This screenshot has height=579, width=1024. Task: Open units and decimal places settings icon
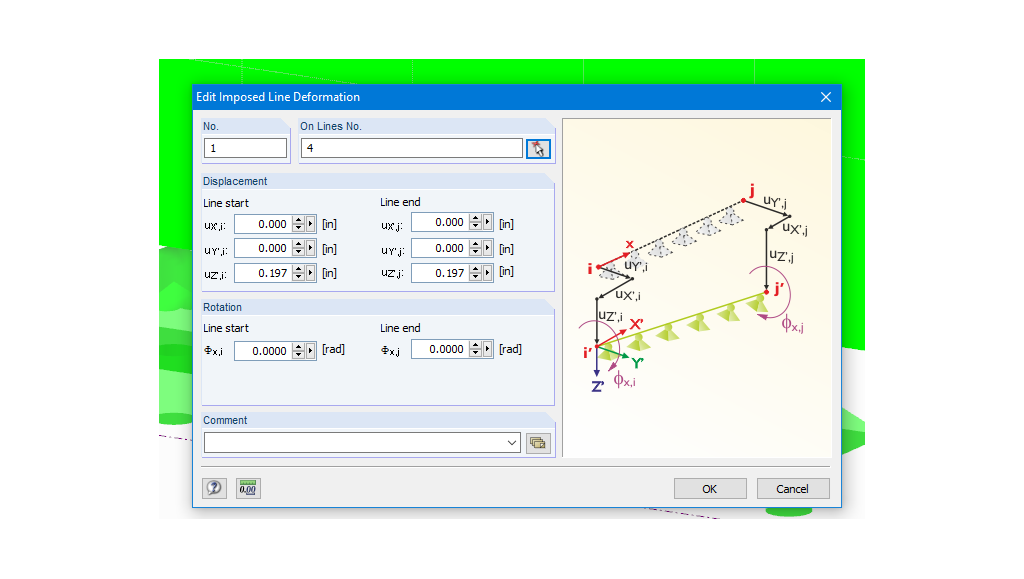tap(247, 488)
